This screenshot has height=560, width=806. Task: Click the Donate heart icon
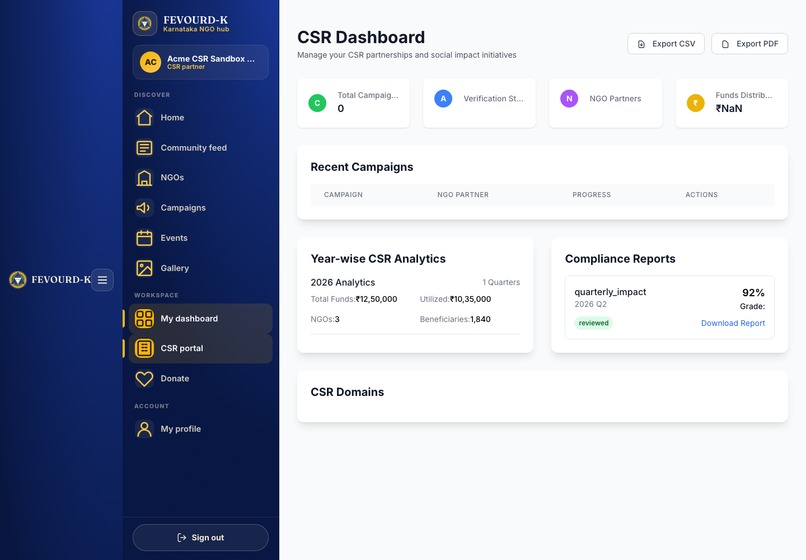[x=144, y=379]
